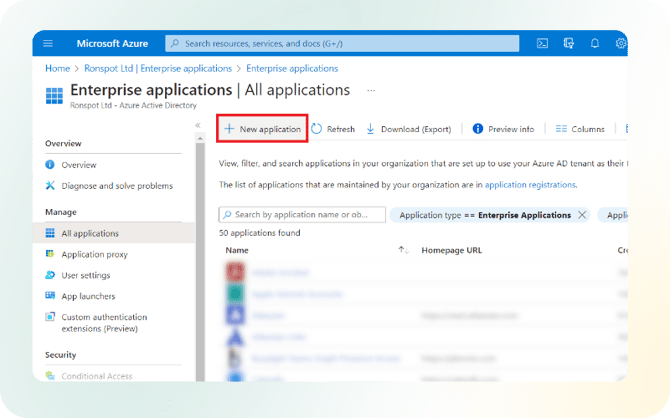Click the Preview info blue icon
Viewport: 670px width, 418px height.
point(477,129)
